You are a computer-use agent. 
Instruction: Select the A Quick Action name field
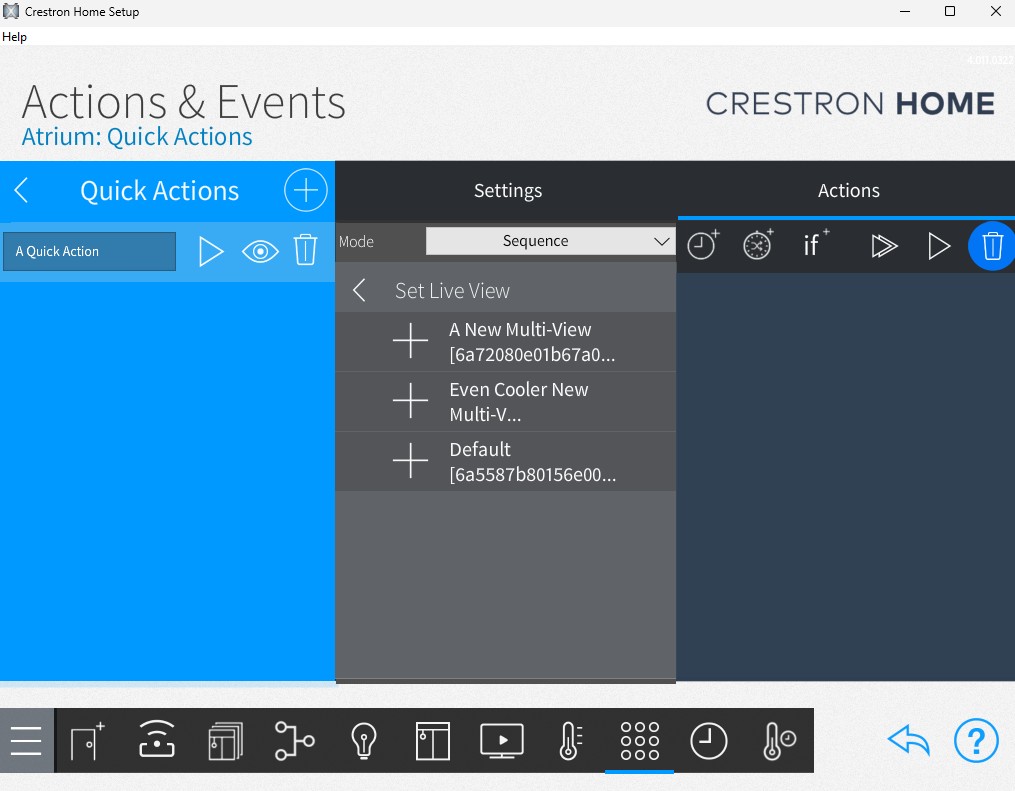click(x=89, y=251)
